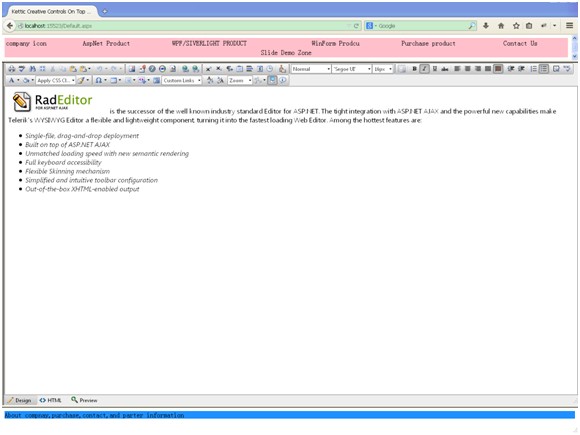Screen dimensions: 580x435
Task: Open the Zoom dropdown
Action: pos(240,80)
